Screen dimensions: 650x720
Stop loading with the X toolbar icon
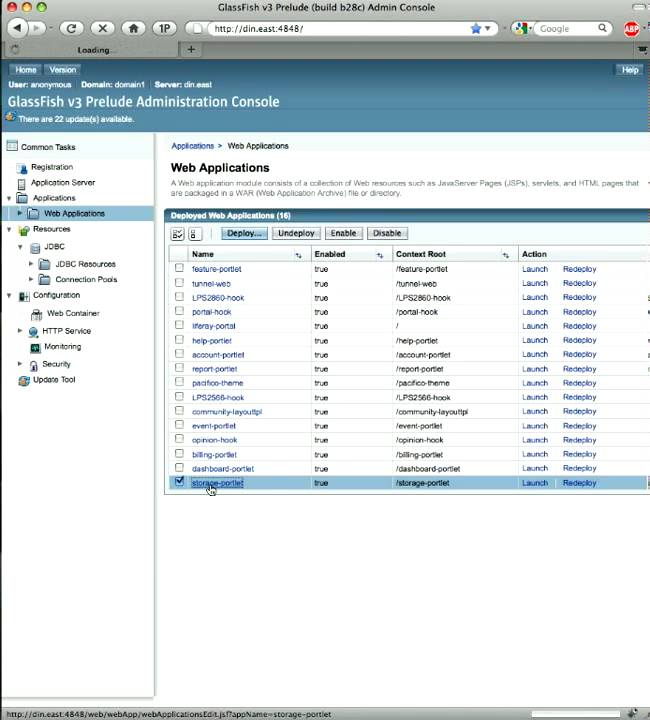coord(102,28)
